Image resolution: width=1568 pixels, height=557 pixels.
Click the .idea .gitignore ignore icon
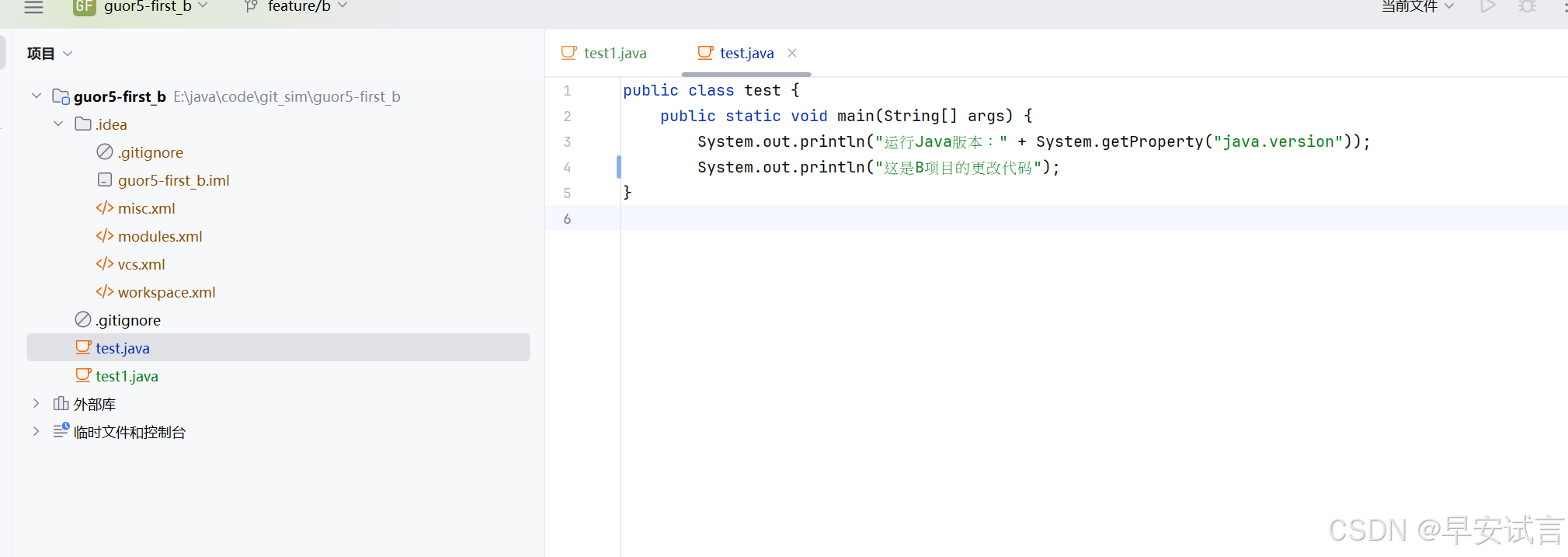click(x=105, y=151)
